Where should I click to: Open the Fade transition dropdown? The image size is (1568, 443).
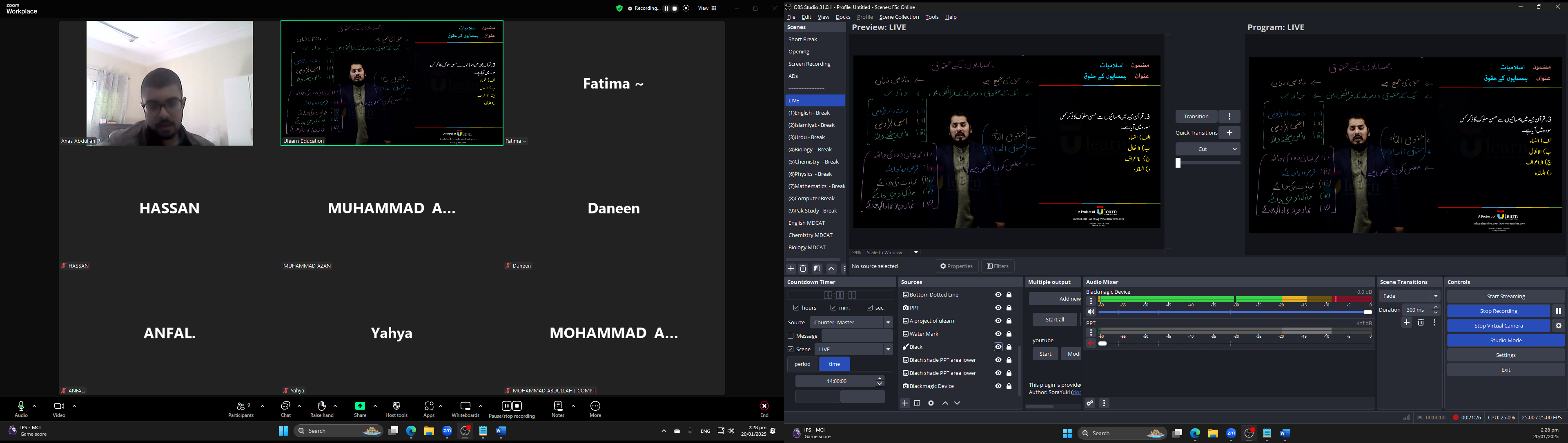[1410, 297]
